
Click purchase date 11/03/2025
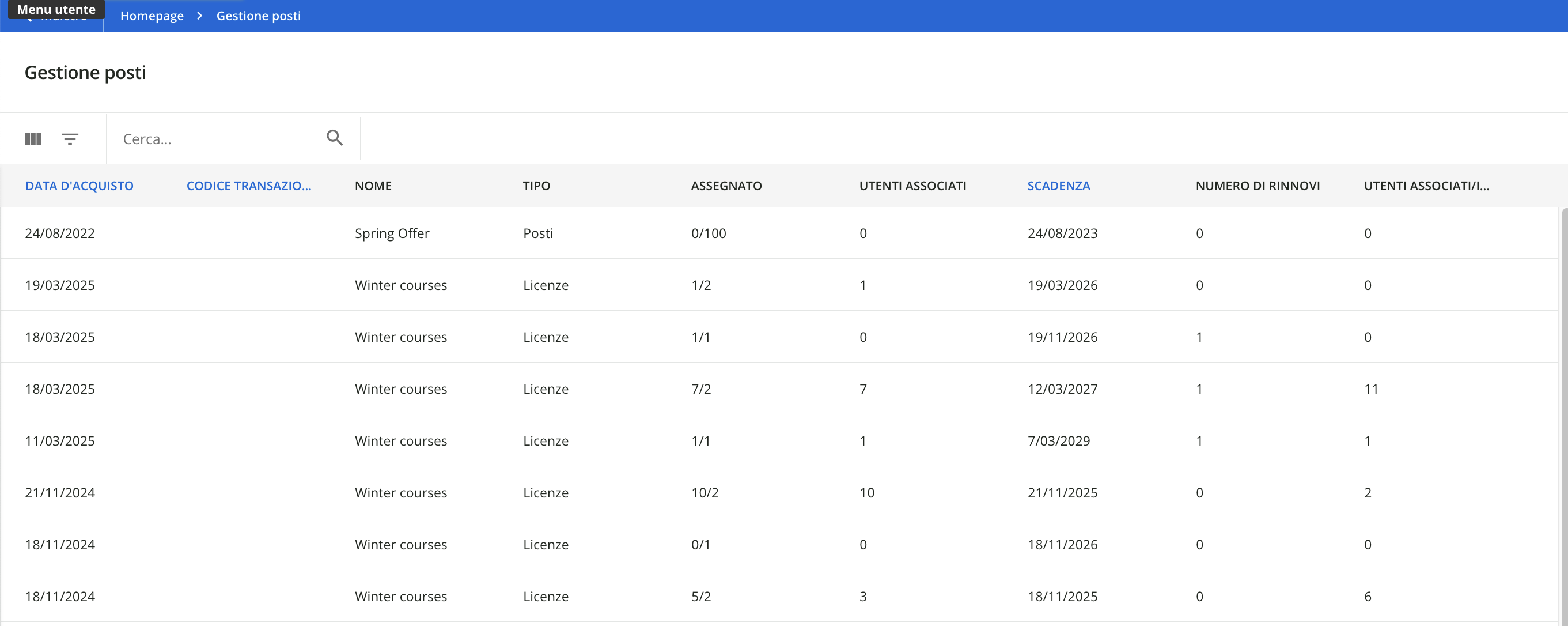[x=60, y=440]
